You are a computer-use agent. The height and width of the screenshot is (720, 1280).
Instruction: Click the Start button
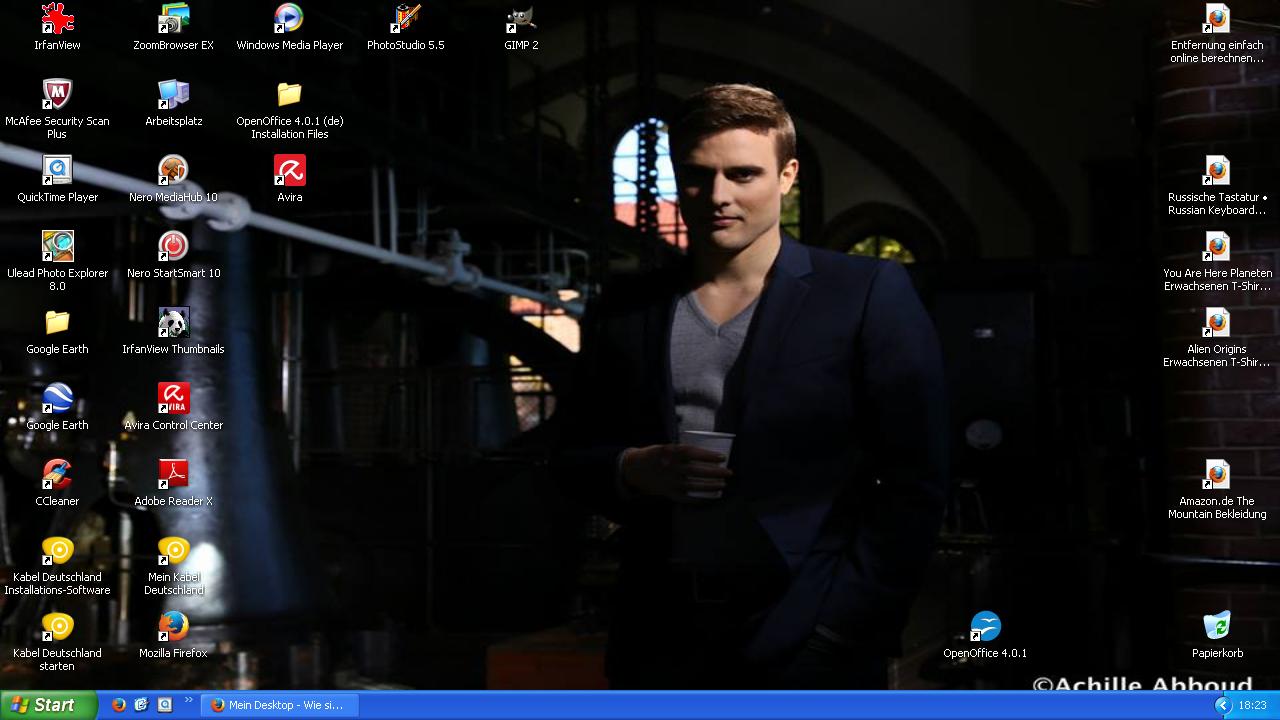(x=48, y=705)
